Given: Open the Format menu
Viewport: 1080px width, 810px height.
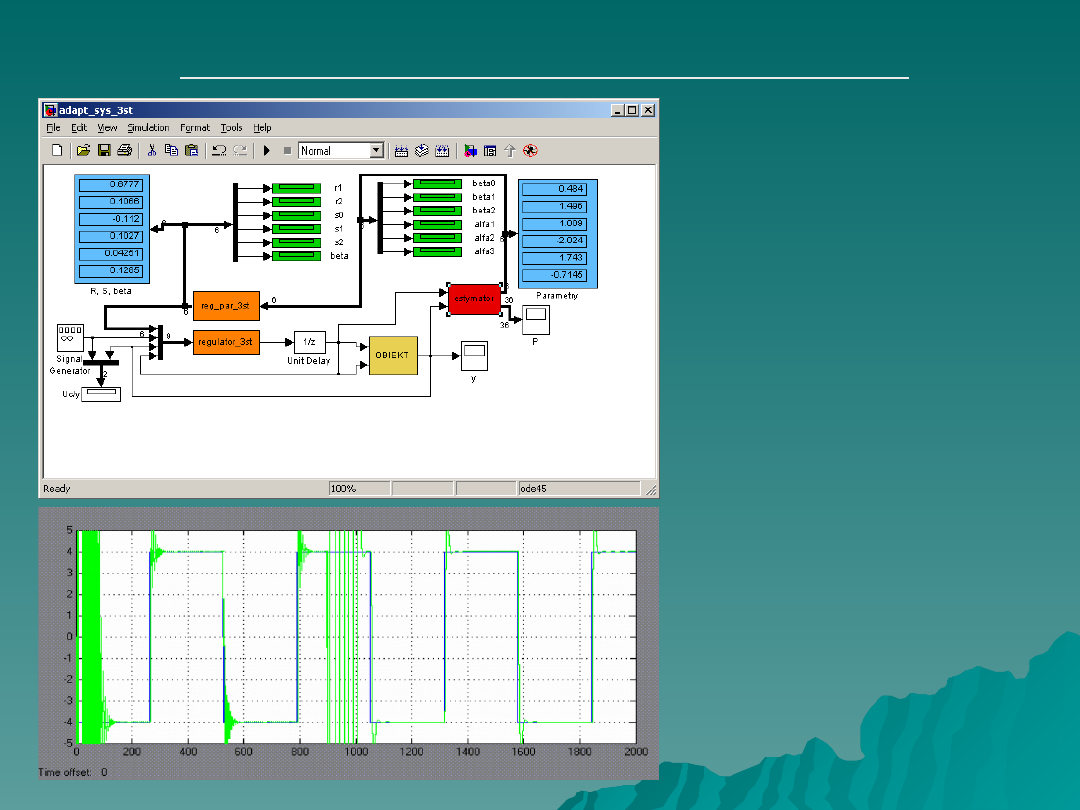Looking at the screenshot, I should (195, 128).
